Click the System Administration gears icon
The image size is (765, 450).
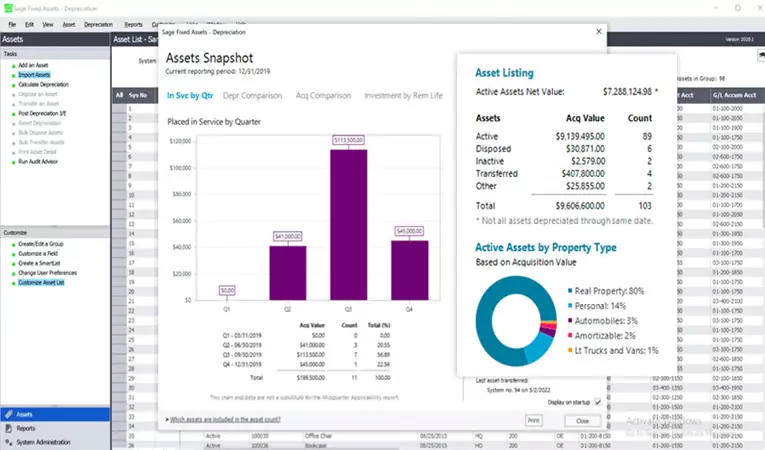[8, 442]
